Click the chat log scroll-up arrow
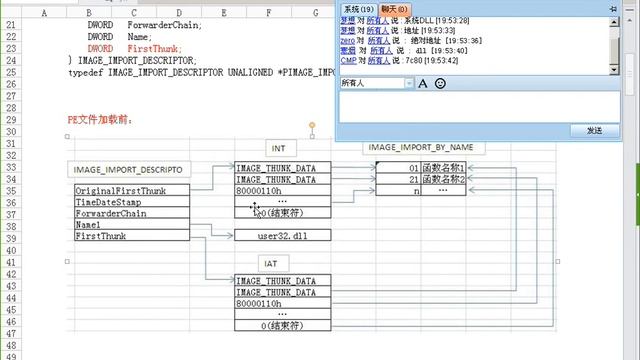This screenshot has height=360, width=640. (614, 22)
